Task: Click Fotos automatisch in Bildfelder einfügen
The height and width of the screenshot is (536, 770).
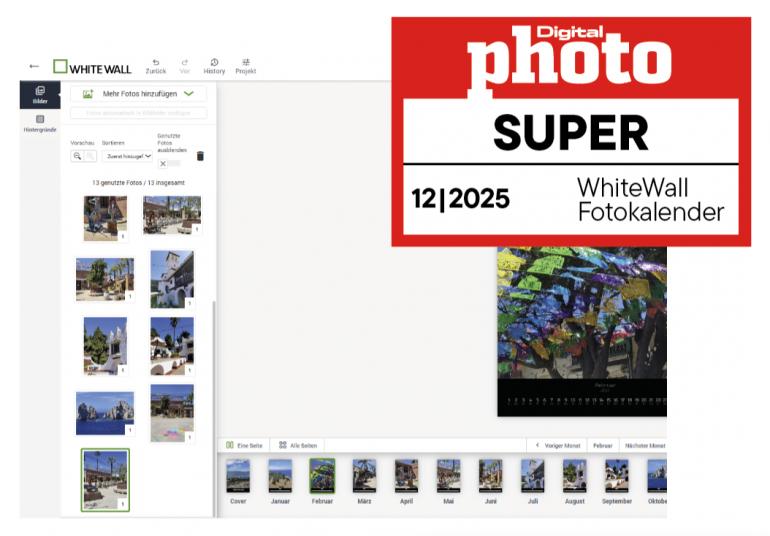Action: [x=138, y=113]
